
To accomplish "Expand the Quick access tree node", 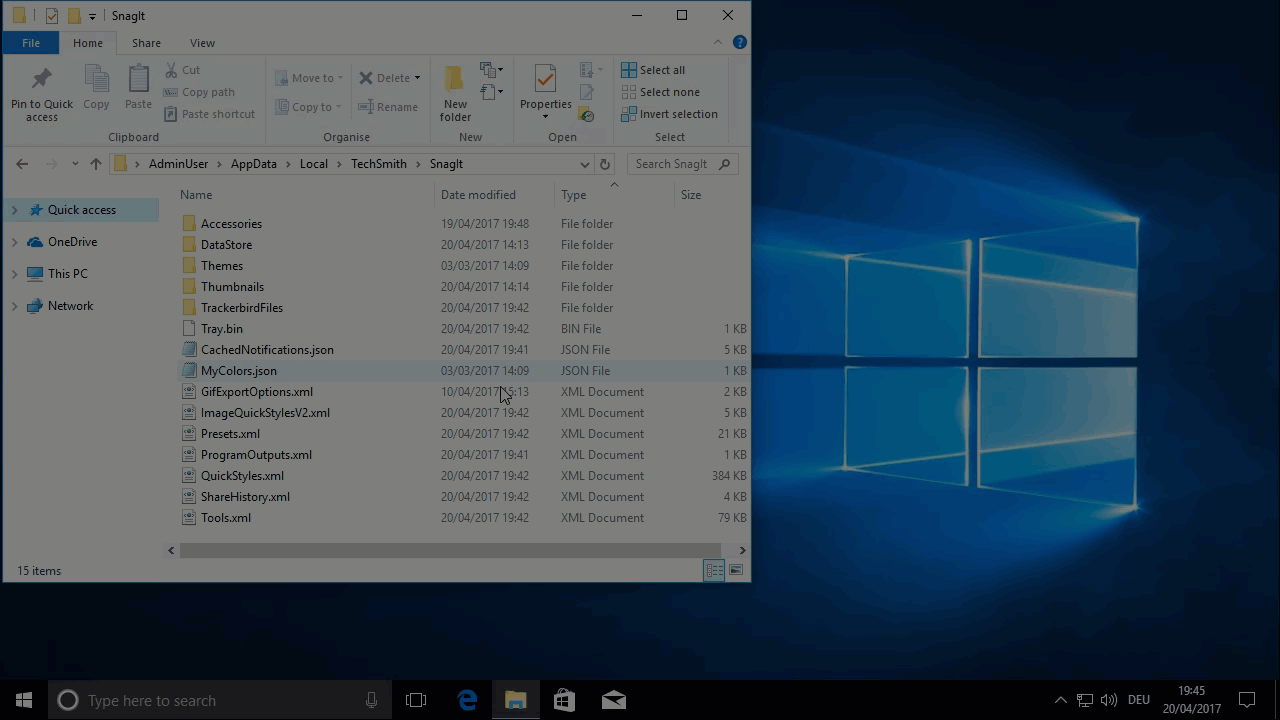I will (x=14, y=210).
